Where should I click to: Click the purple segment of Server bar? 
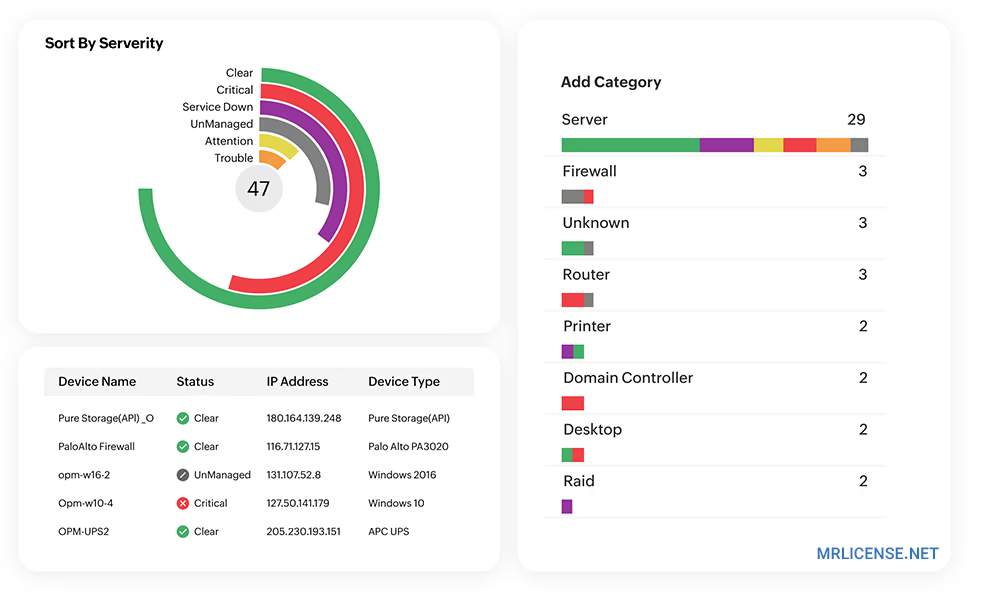point(726,145)
